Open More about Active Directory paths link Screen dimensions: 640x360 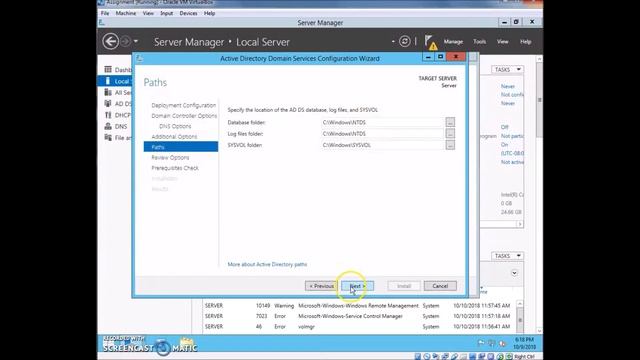coord(267,264)
